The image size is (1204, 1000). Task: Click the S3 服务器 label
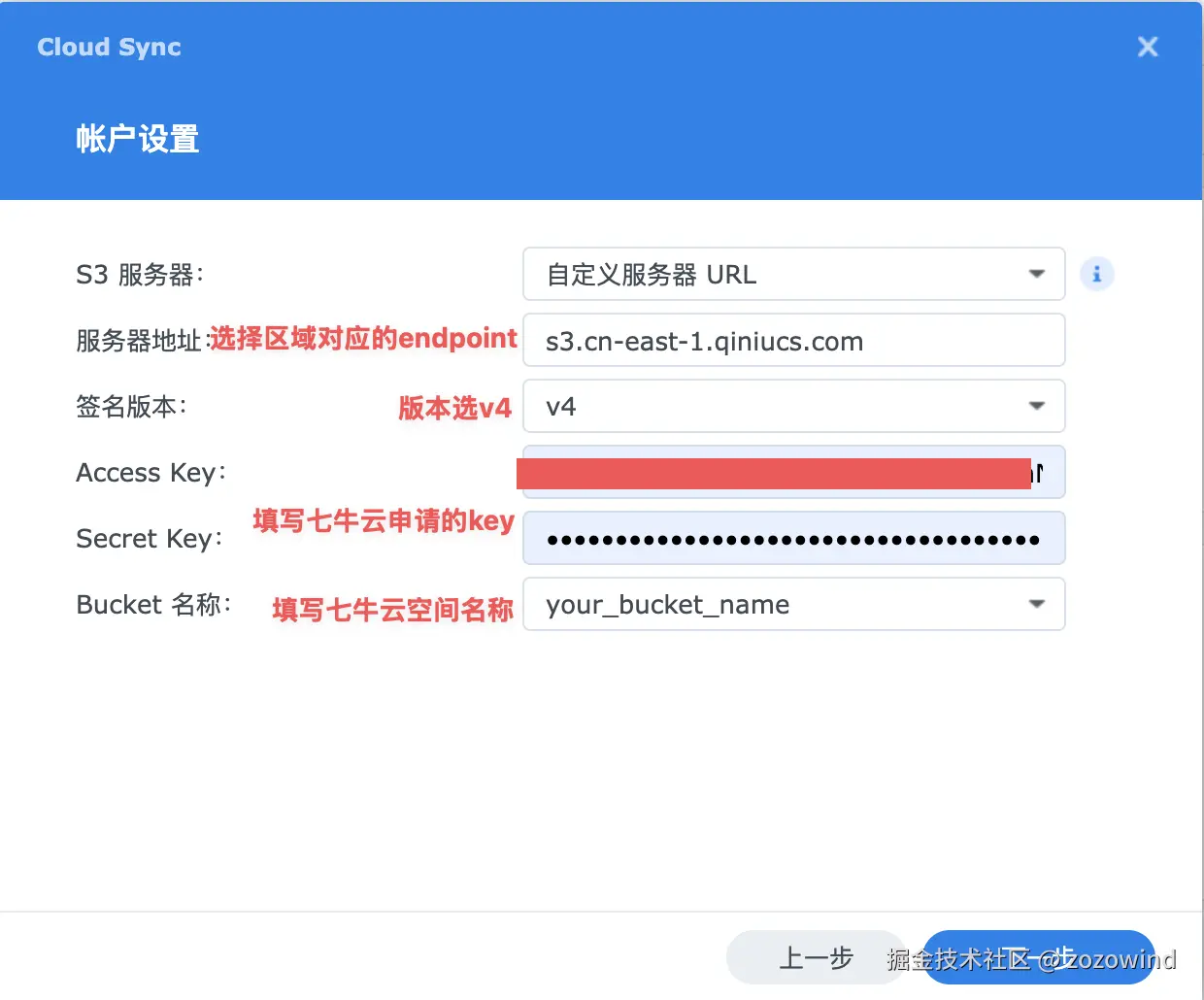tap(140, 275)
